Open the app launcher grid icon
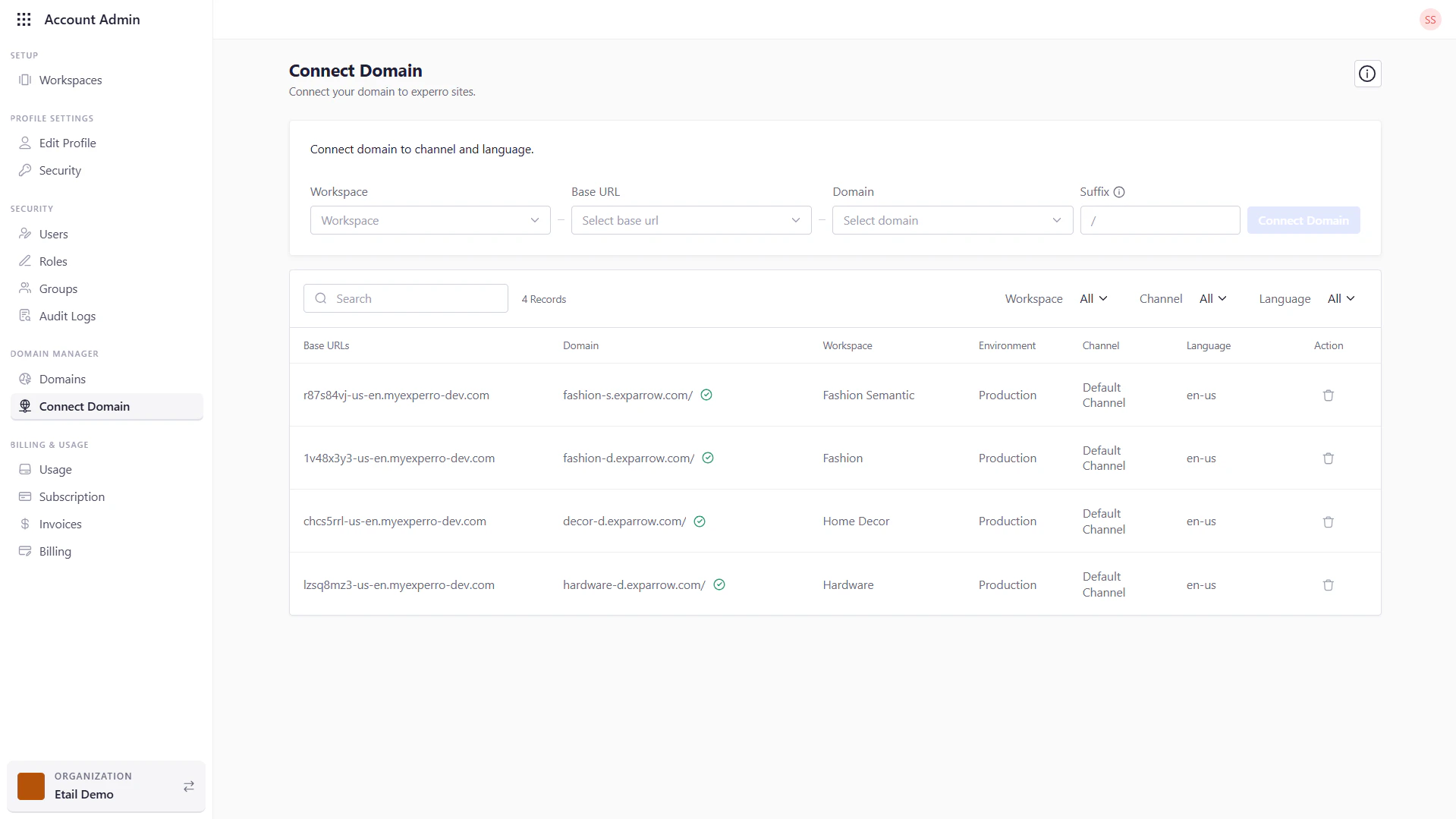The image size is (1456, 819). (x=24, y=20)
